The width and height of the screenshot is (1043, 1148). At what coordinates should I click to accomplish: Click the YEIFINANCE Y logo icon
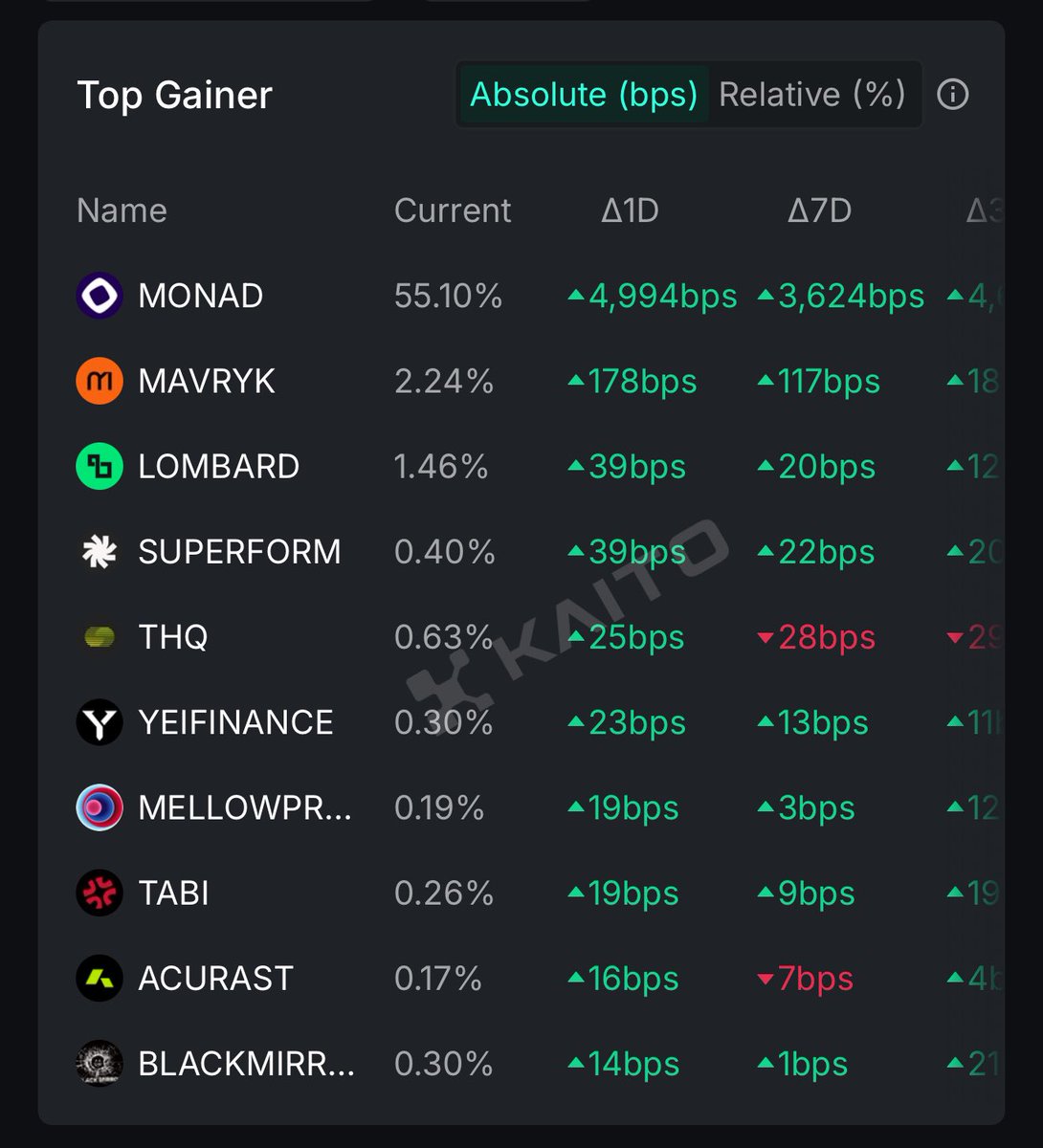pyautogui.click(x=100, y=722)
